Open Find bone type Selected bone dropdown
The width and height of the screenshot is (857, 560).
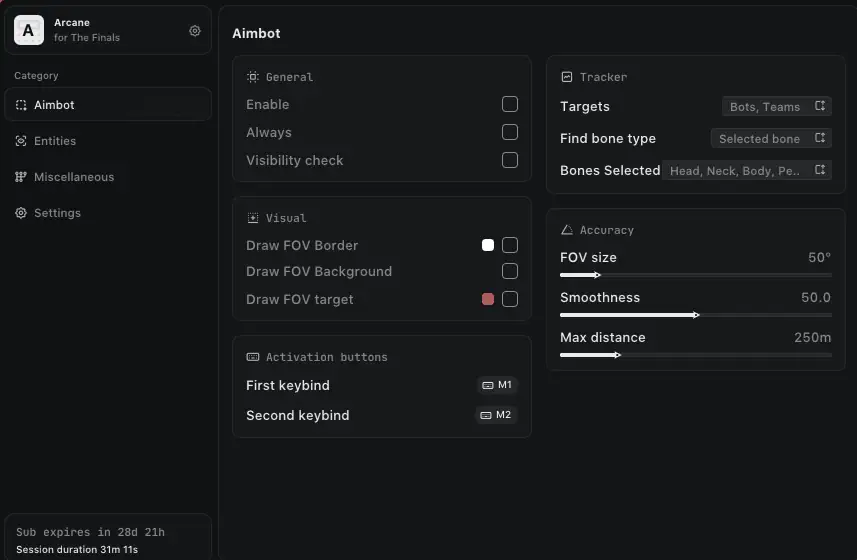click(771, 138)
